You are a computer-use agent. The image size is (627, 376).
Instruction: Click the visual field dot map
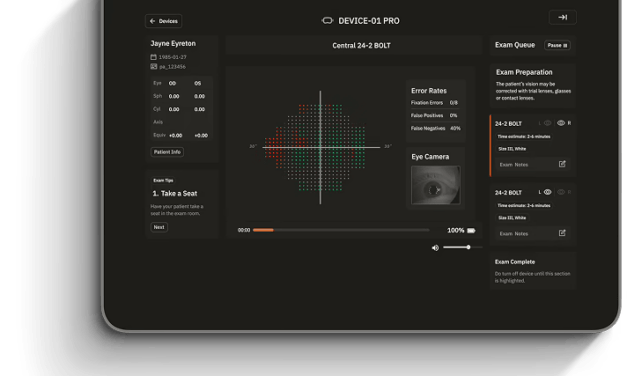pos(320,147)
